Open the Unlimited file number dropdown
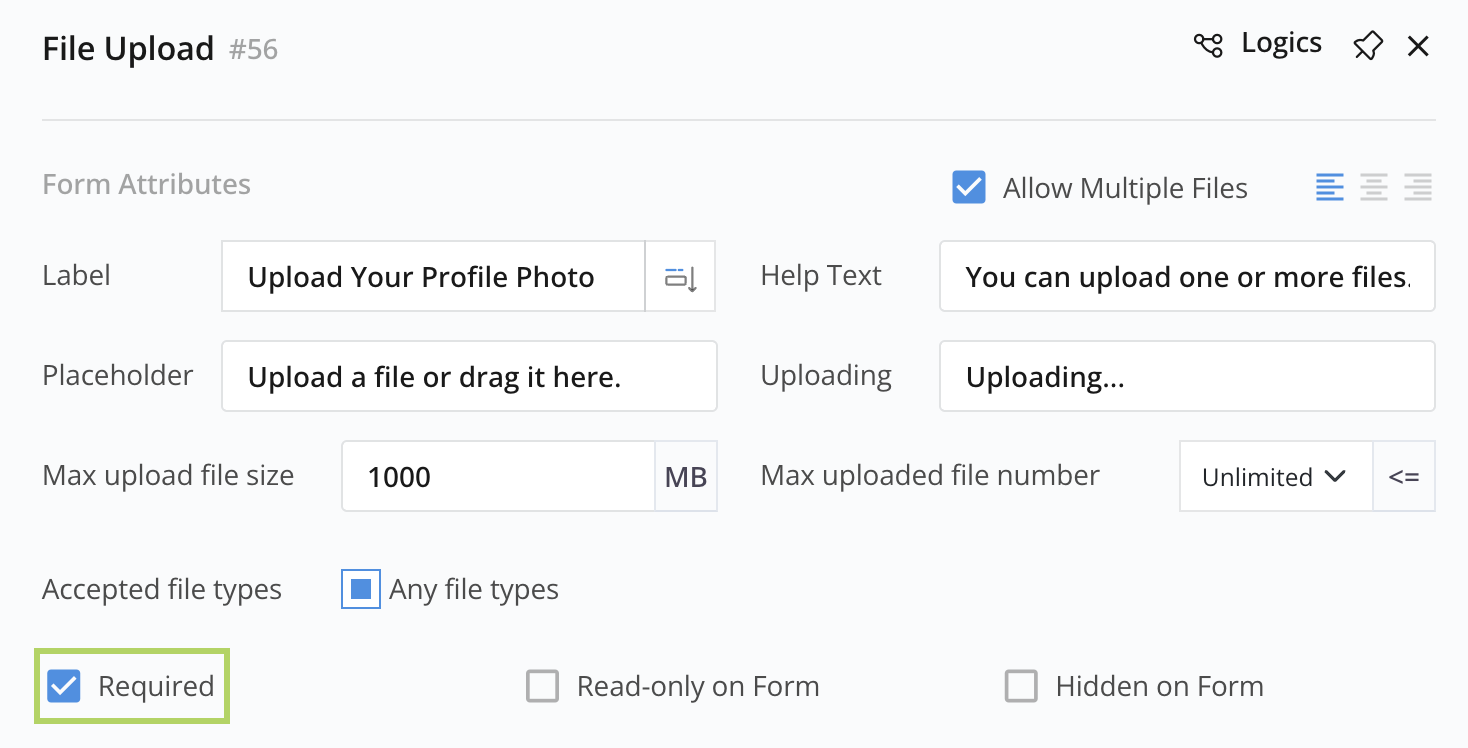The image size is (1468, 748). [1275, 477]
